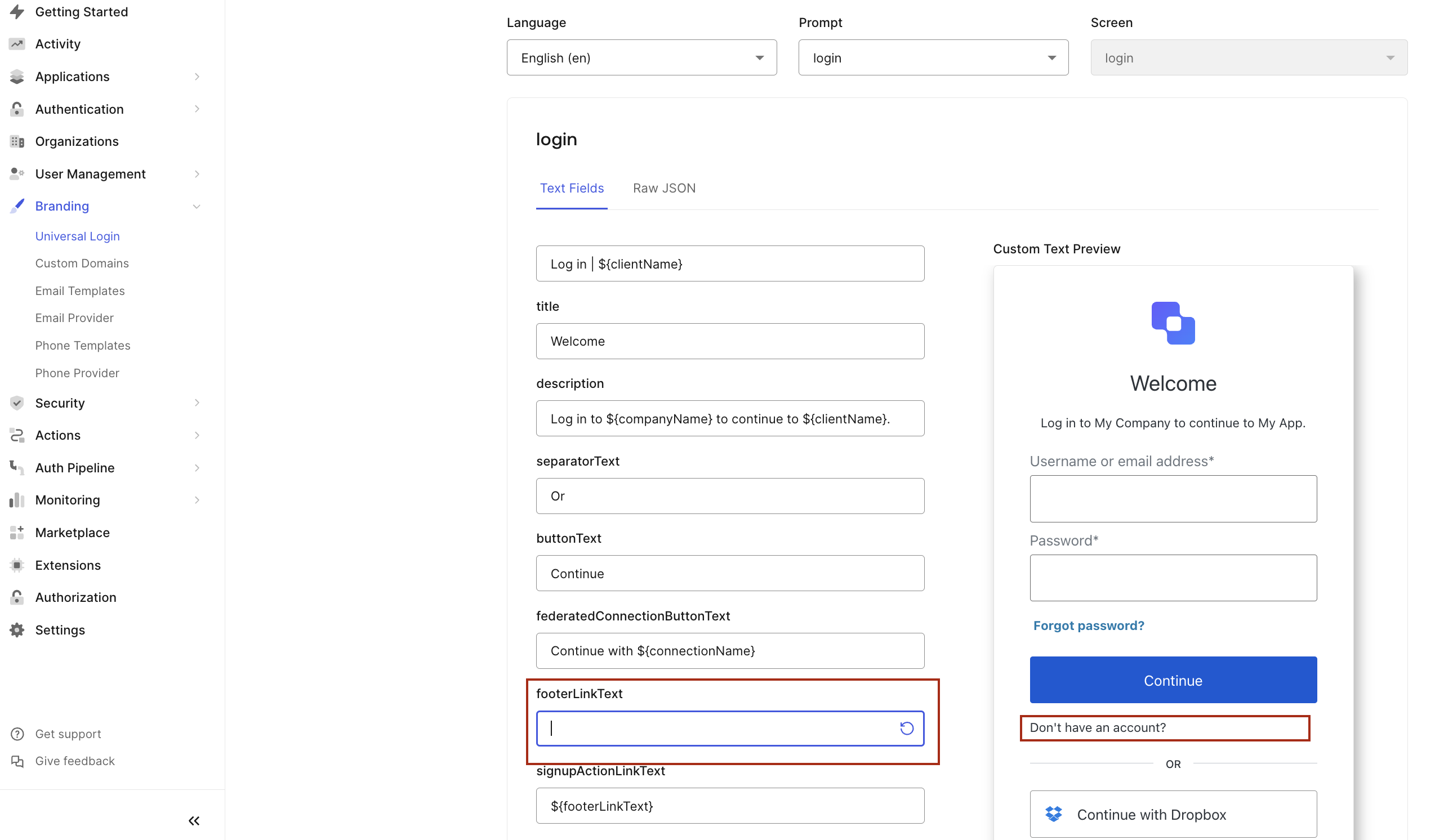Image resolution: width=1435 pixels, height=840 pixels.
Task: Click the Monitoring bar chart icon
Action: pyautogui.click(x=17, y=500)
